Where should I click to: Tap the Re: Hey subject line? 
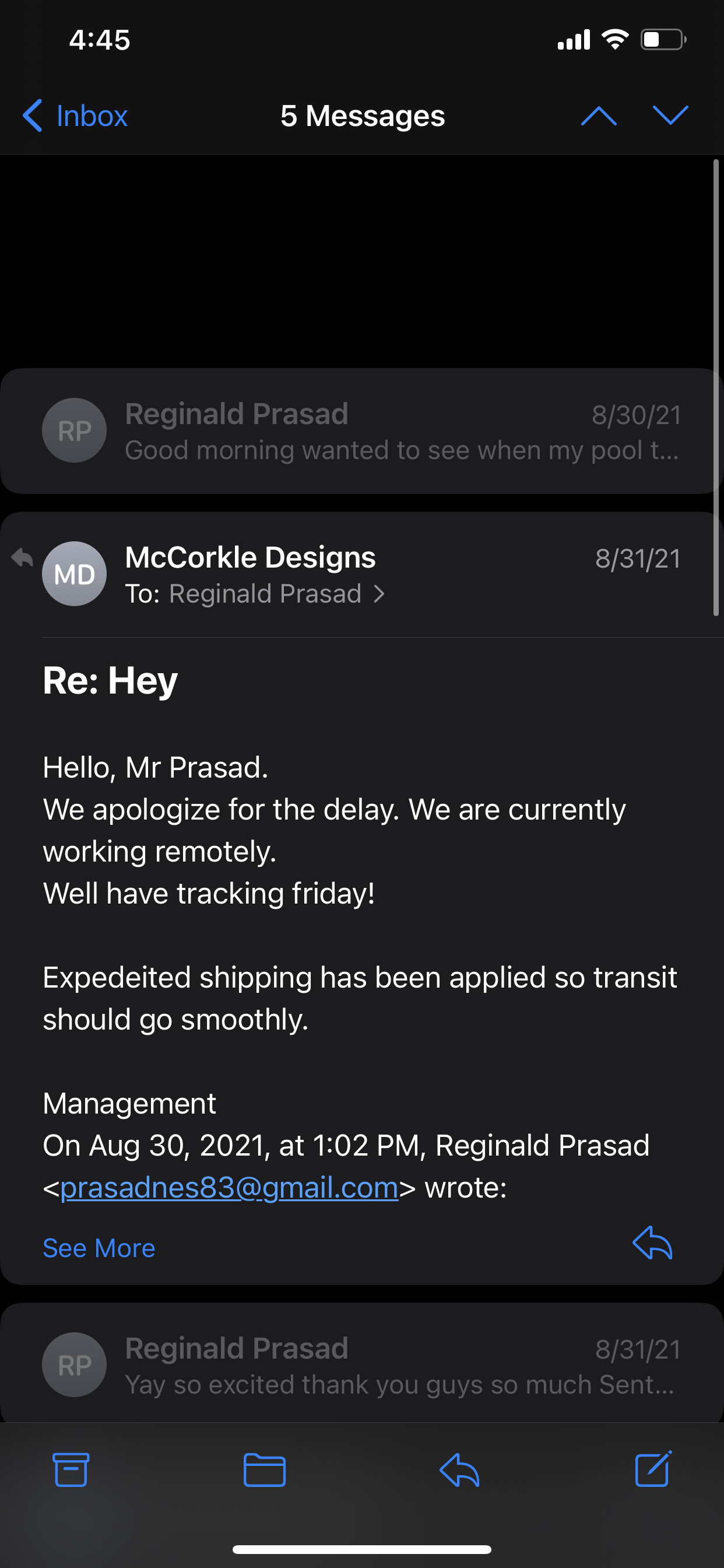tap(110, 681)
